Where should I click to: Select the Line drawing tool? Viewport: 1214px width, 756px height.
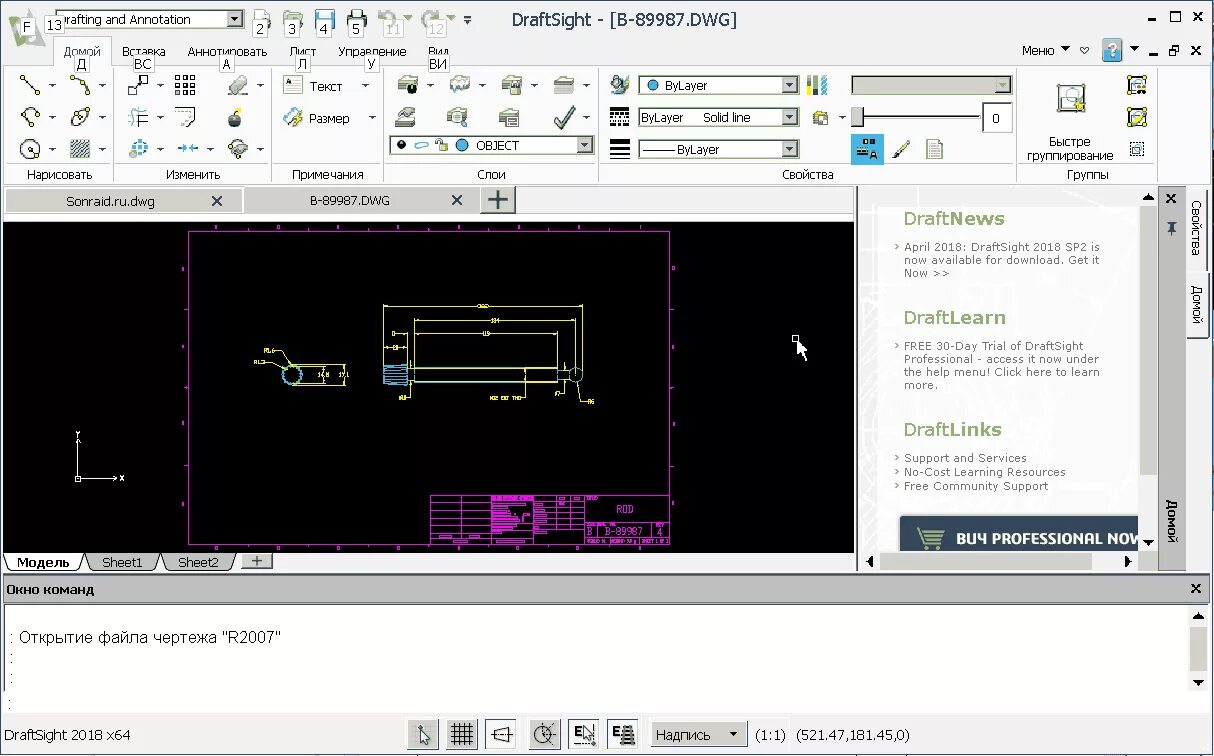pos(30,86)
